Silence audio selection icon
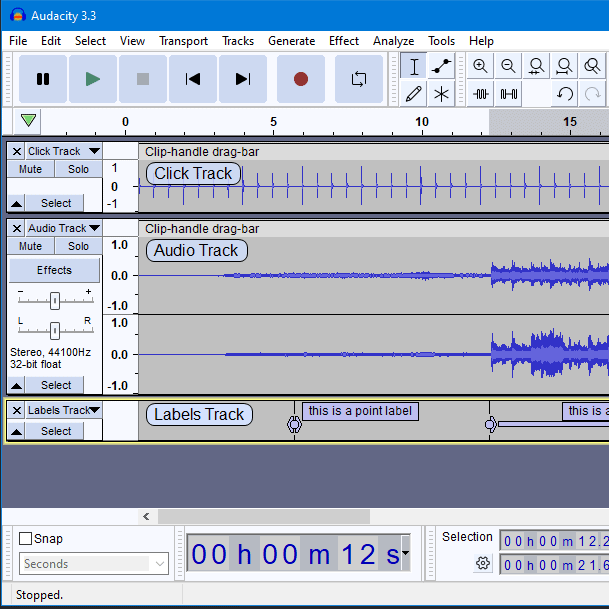This screenshot has height=609, width=609. coord(508,94)
